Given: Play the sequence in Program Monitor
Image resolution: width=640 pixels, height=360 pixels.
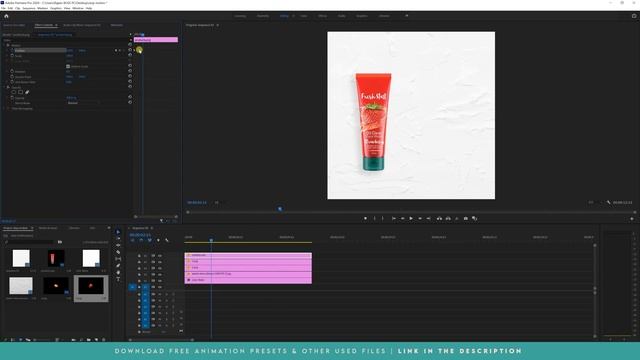Looking at the screenshot, I should [x=411, y=218].
